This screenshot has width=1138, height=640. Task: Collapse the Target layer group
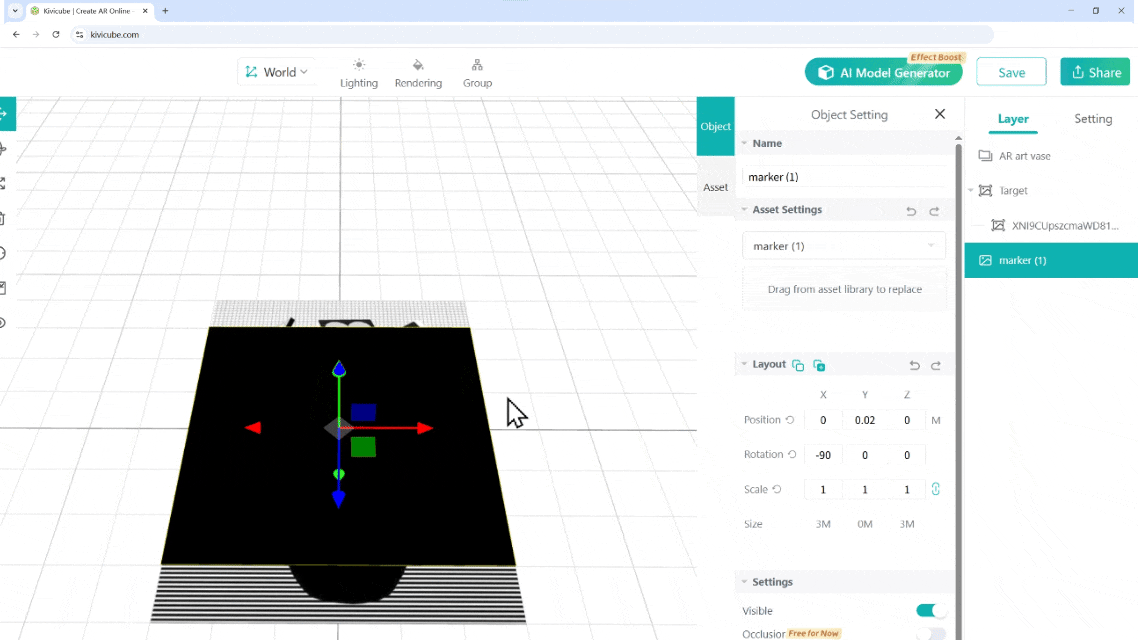point(971,191)
